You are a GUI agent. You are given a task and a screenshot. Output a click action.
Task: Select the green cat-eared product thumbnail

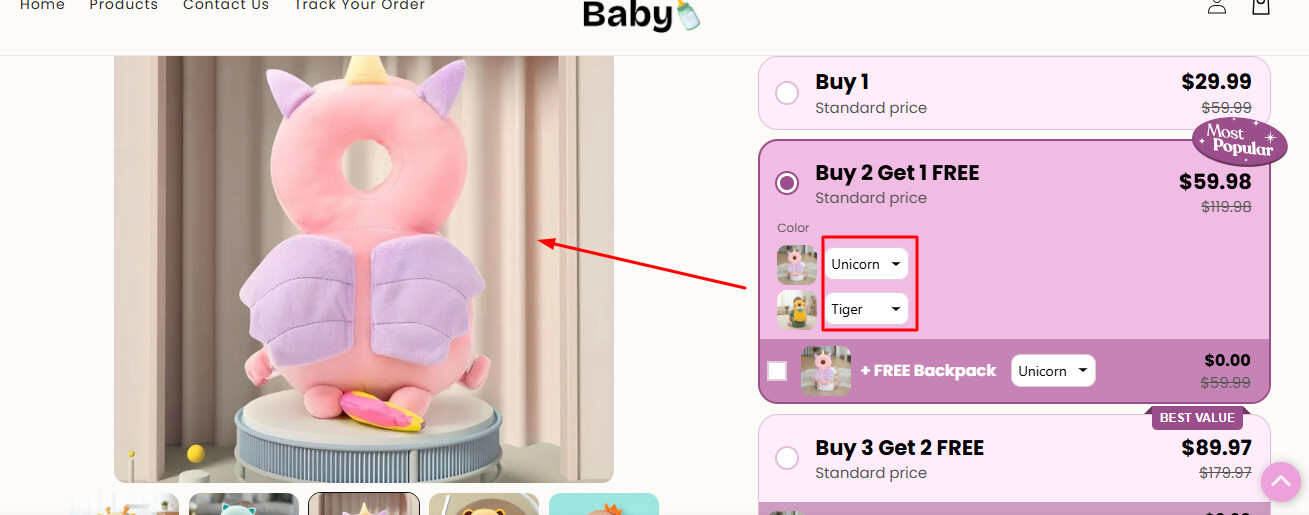[244, 504]
